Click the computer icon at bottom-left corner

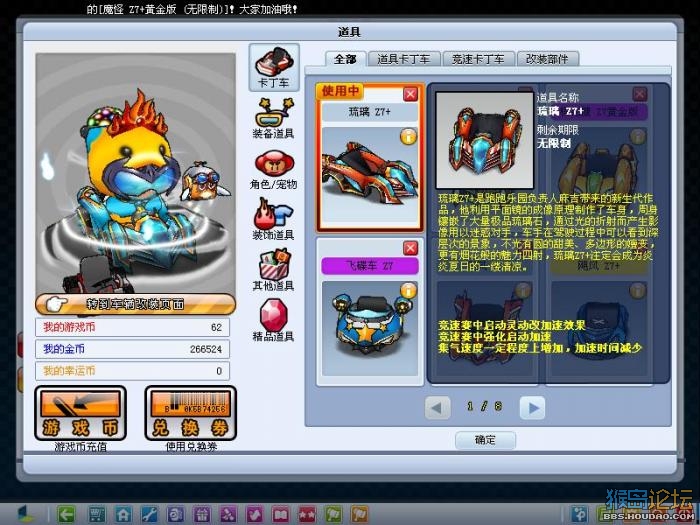click(26, 515)
